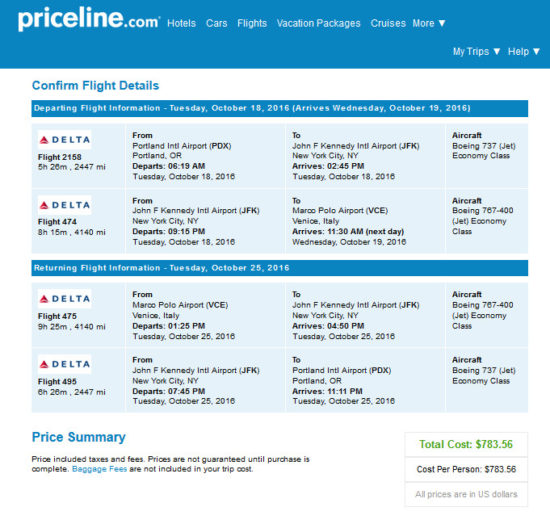550x524 pixels.
Task: Click Delta logo for Flight 2158
Action: pyautogui.click(x=65, y=140)
